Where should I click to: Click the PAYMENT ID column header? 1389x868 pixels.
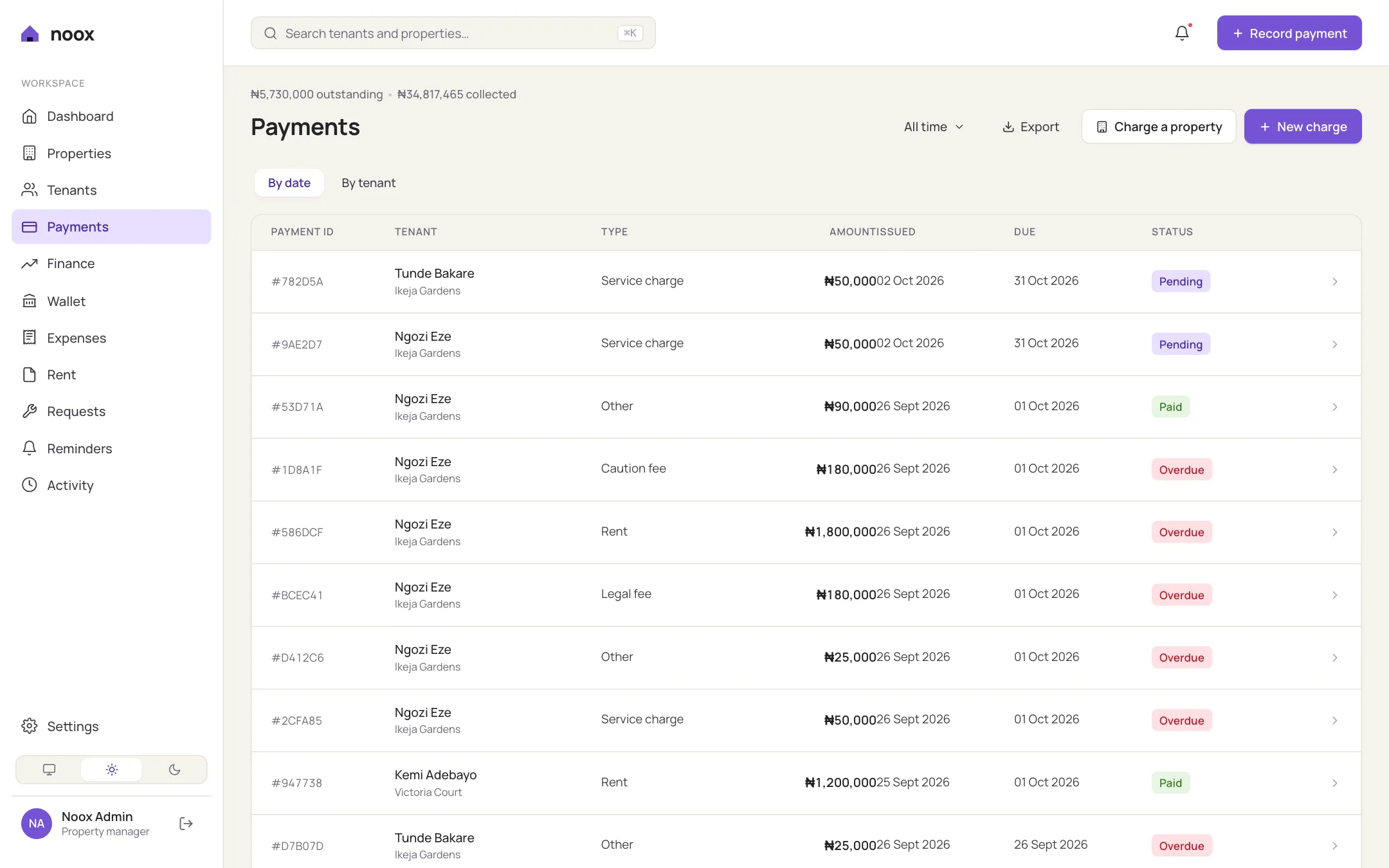tap(302, 231)
